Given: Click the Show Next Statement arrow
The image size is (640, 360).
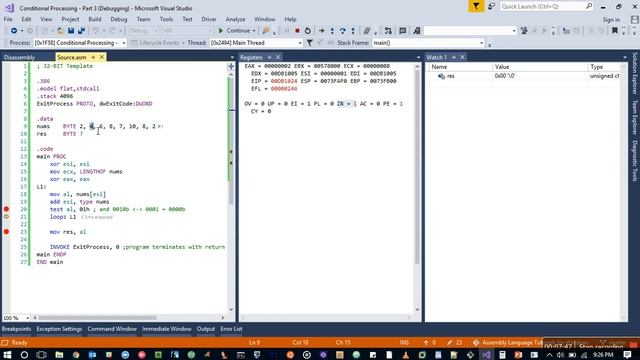Looking at the screenshot, I should pyautogui.click(x=322, y=31).
